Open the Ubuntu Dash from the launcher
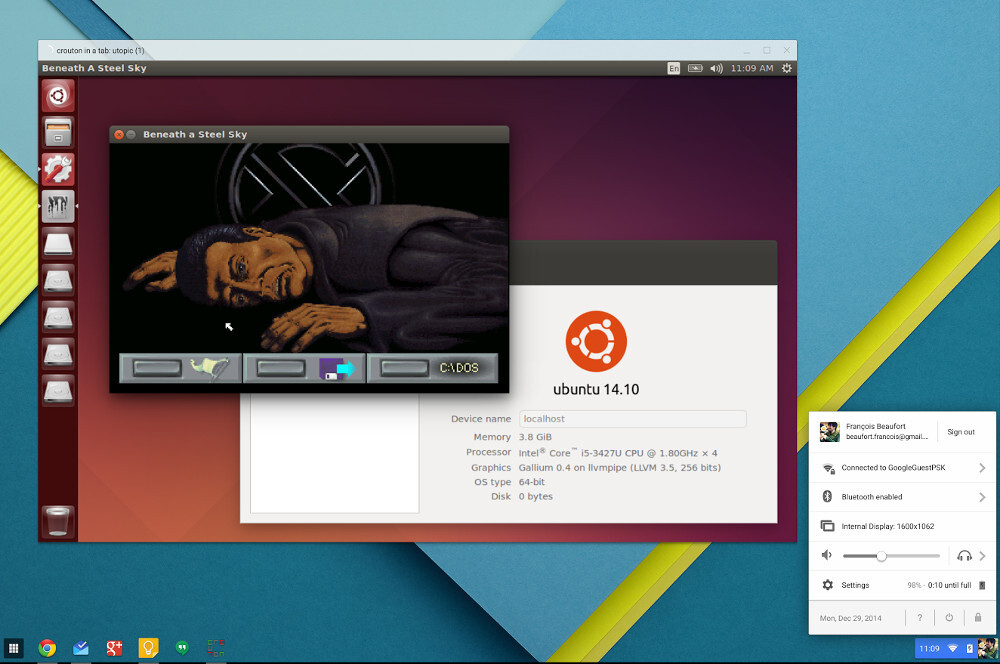The height and width of the screenshot is (664, 1000). 58,95
